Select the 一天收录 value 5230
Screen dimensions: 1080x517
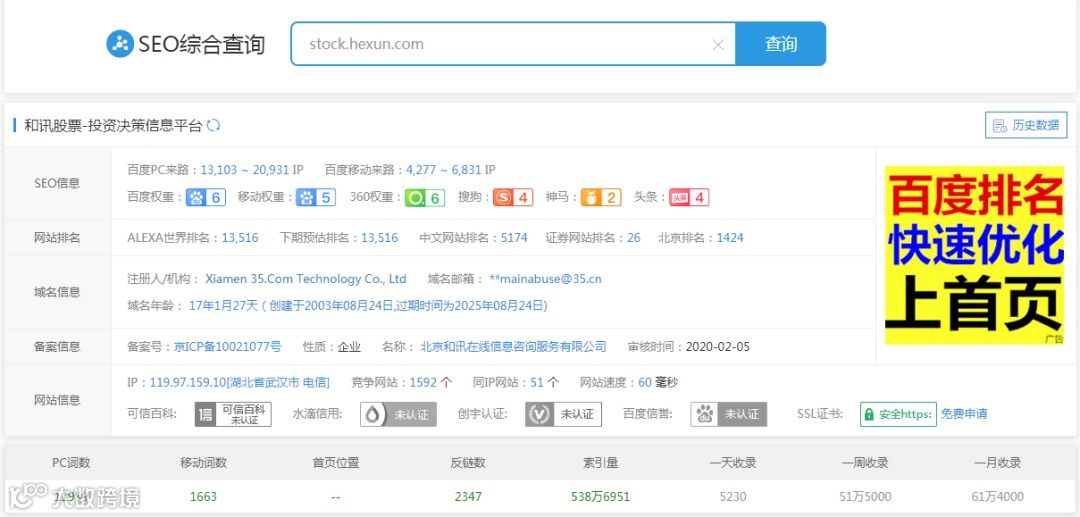733,496
